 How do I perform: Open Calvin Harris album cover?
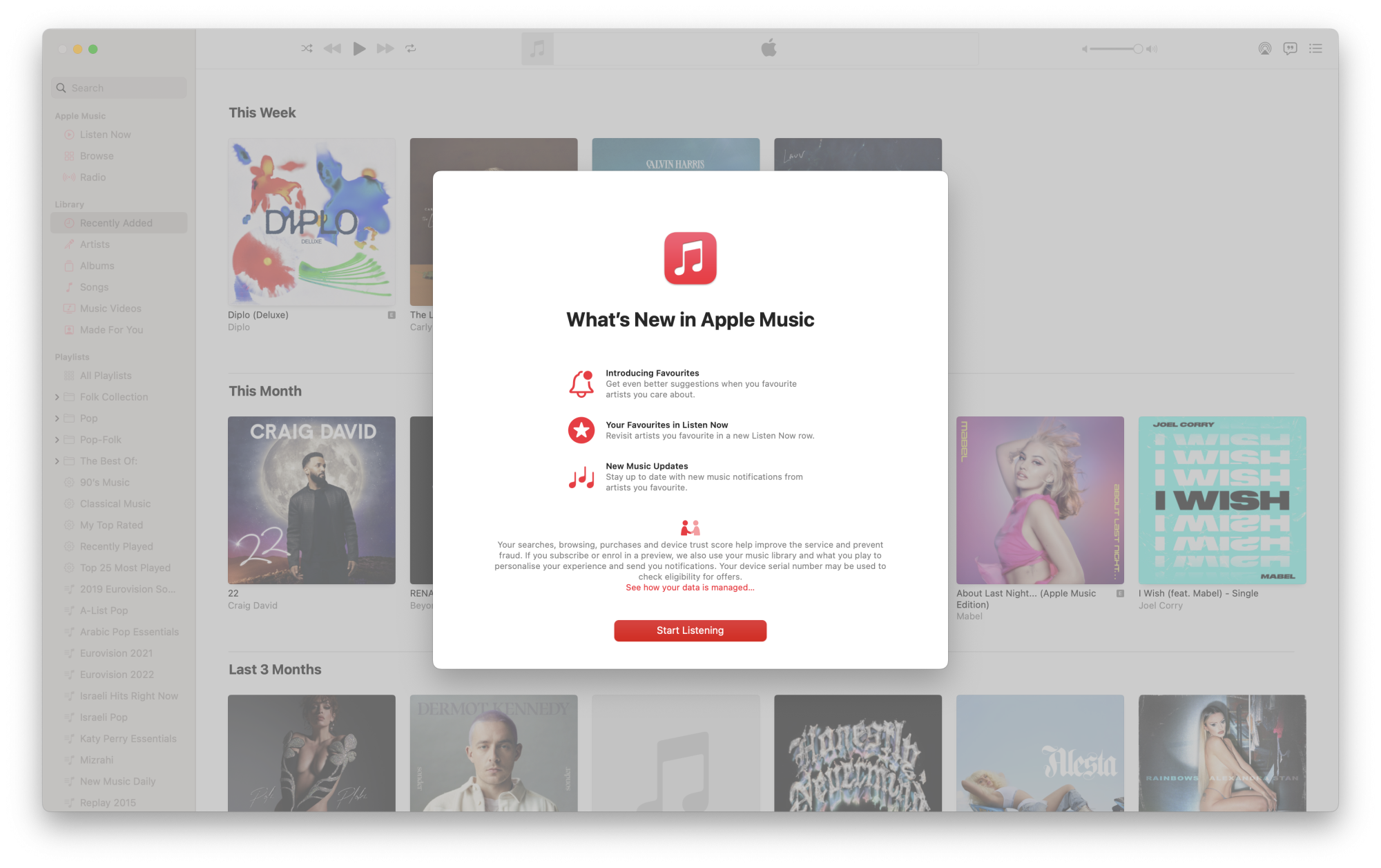coord(675,155)
